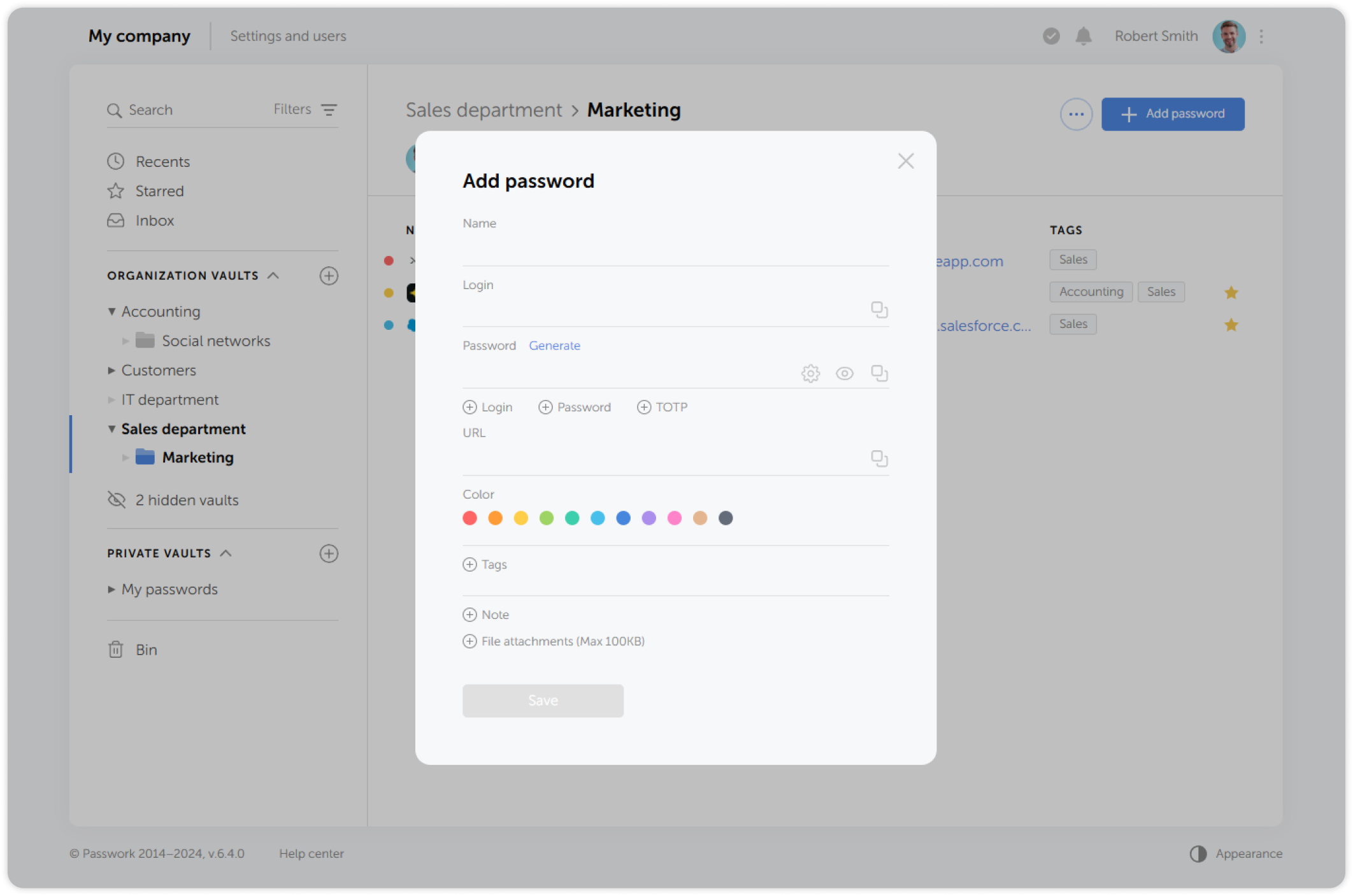
Task: Open notifications bell
Action: click(1083, 36)
